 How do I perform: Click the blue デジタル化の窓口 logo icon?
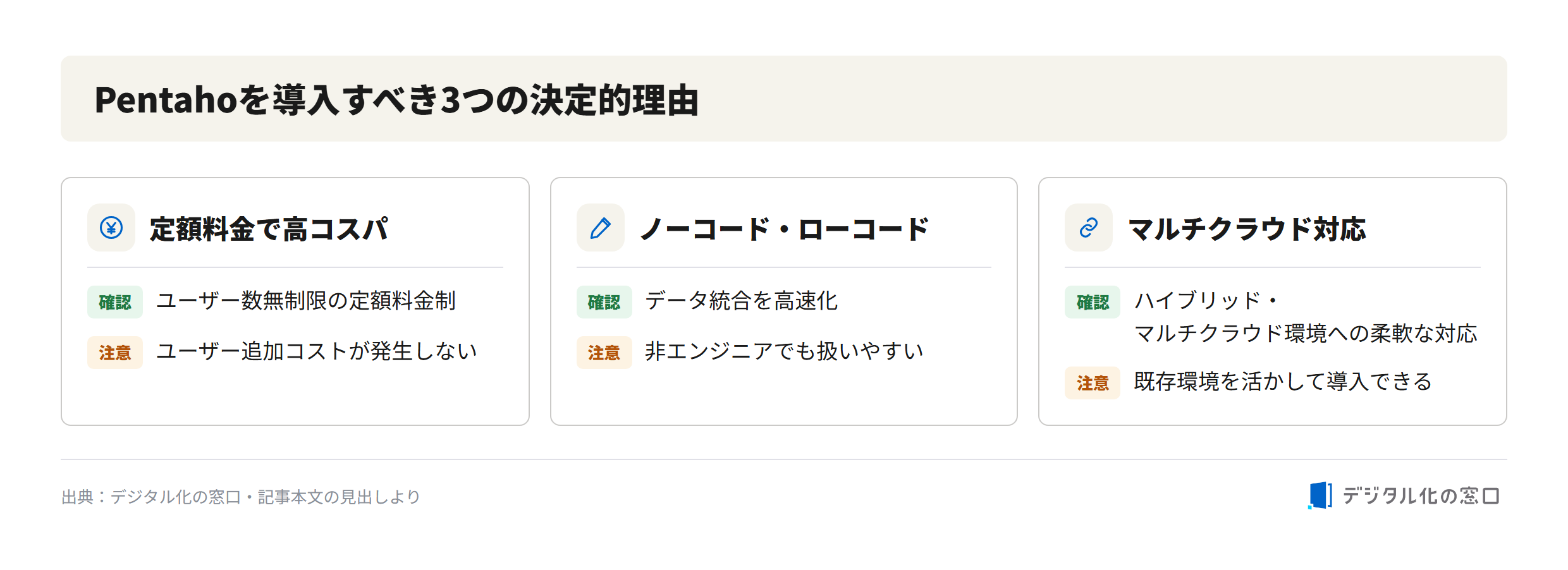pyautogui.click(x=1320, y=495)
